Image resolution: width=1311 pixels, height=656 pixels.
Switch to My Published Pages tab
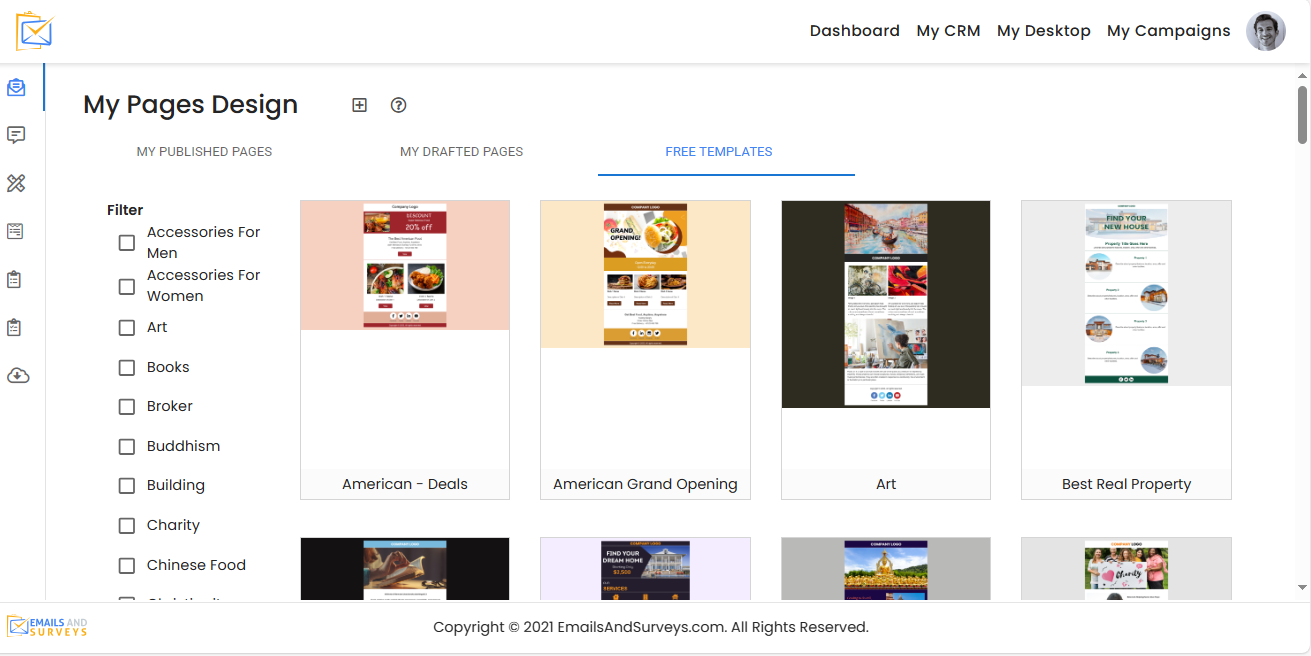(204, 152)
